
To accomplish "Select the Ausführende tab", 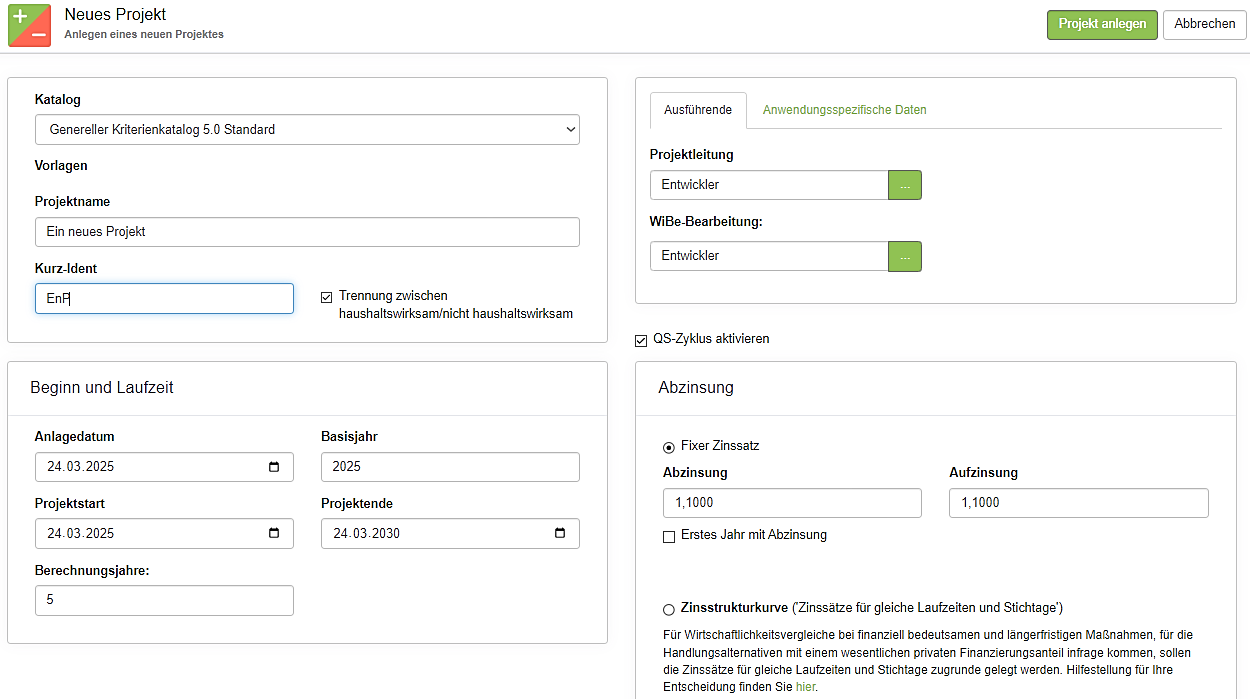I will pos(698,110).
